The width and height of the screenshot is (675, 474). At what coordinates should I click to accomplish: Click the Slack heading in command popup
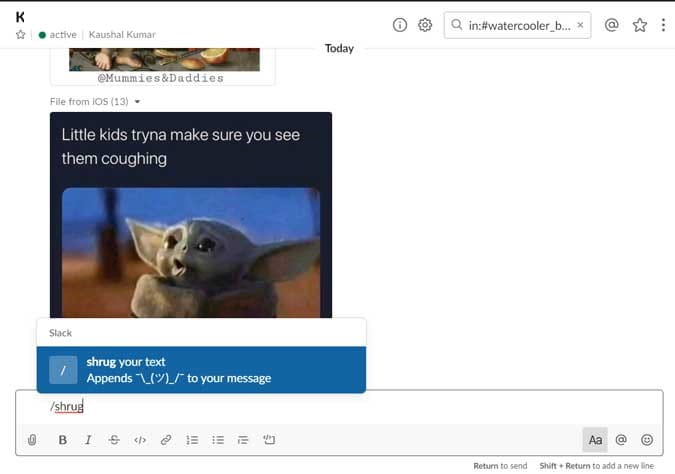pos(60,333)
